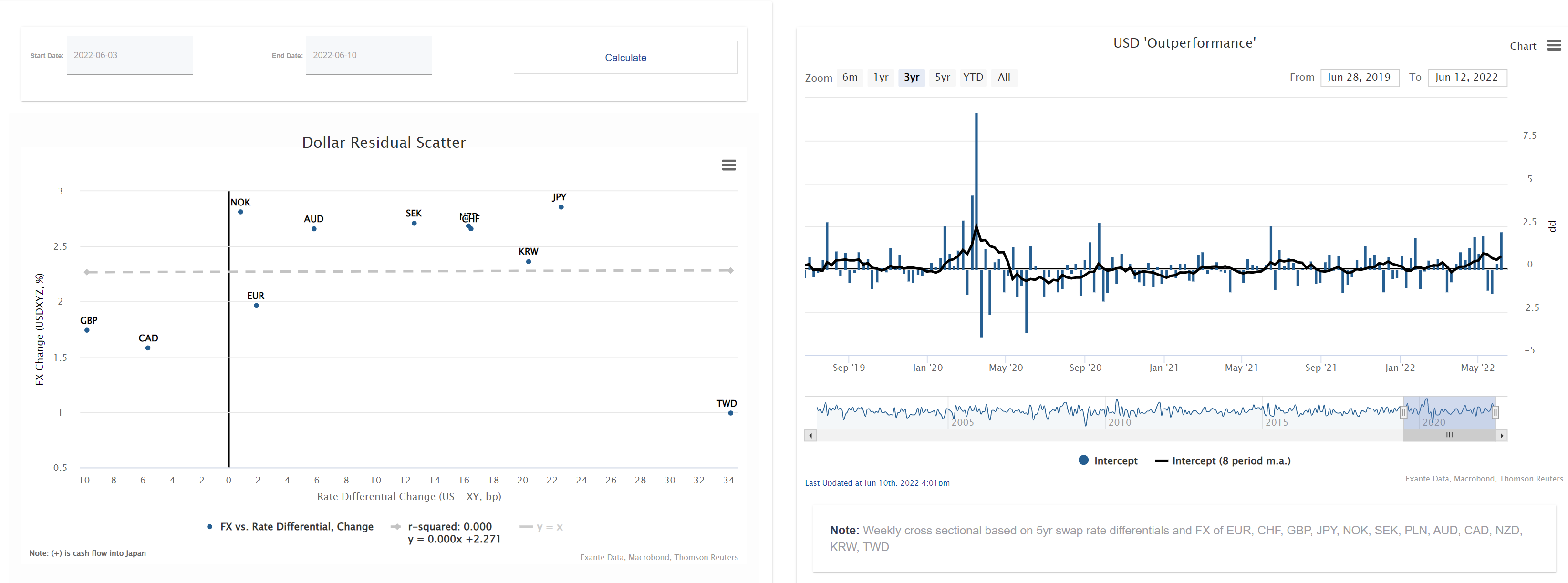Click the right arrow on the navigator scrollbar

pyautogui.click(x=1502, y=435)
